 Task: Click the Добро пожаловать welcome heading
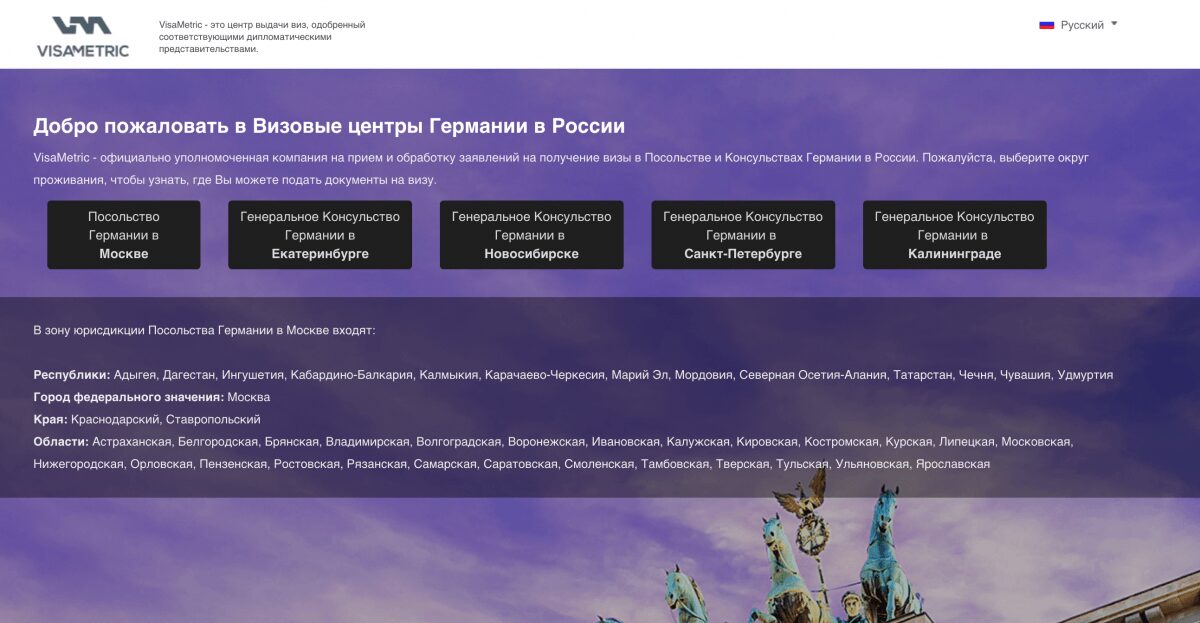point(329,126)
